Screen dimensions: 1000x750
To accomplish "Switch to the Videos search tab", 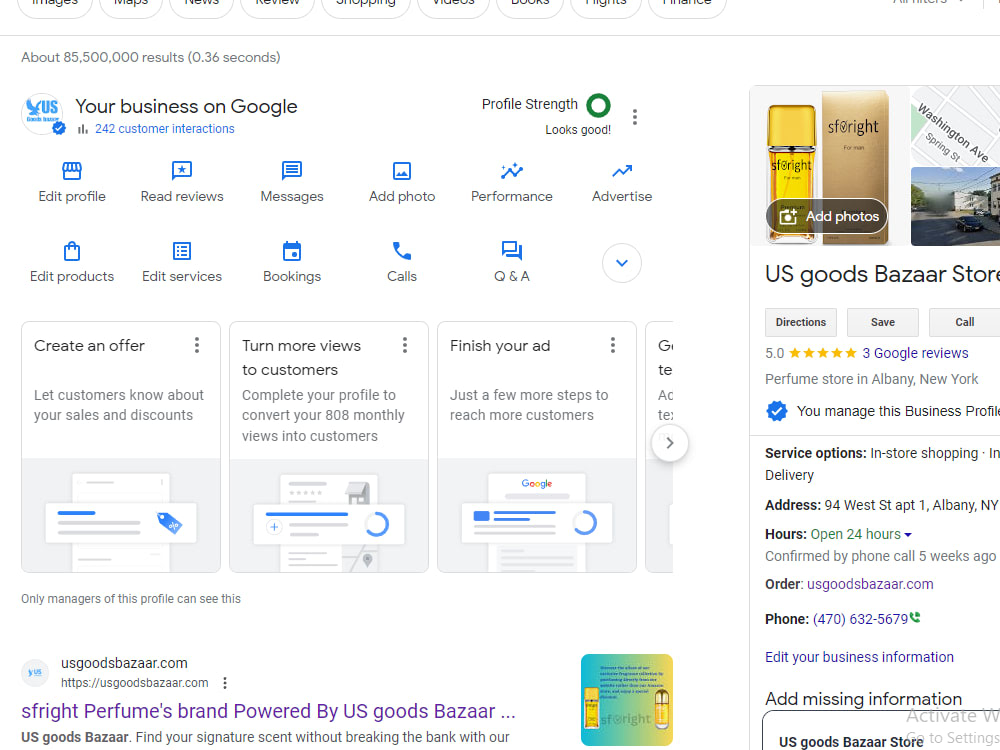I will 453,4.
